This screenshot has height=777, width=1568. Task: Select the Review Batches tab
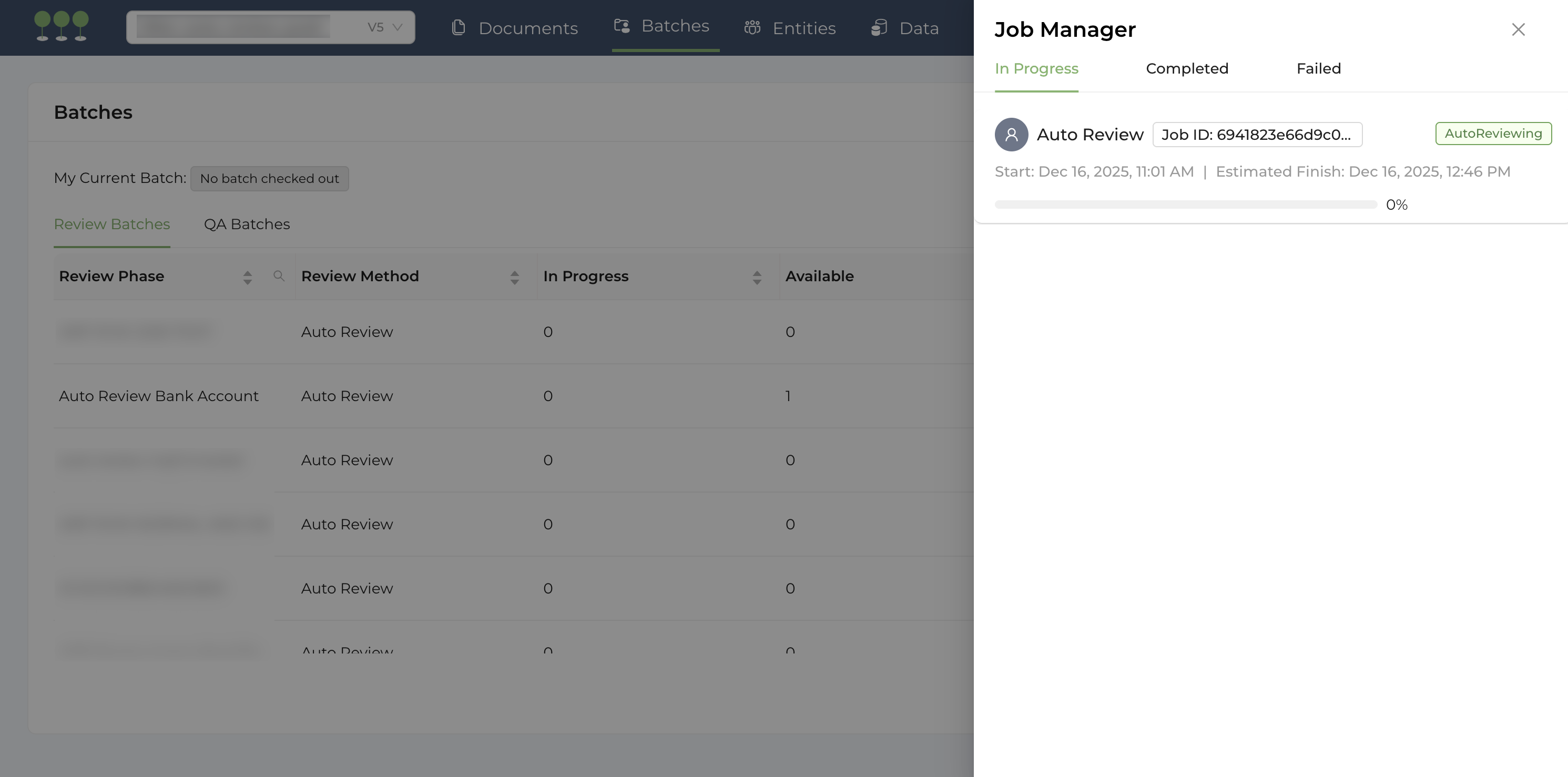[111, 224]
